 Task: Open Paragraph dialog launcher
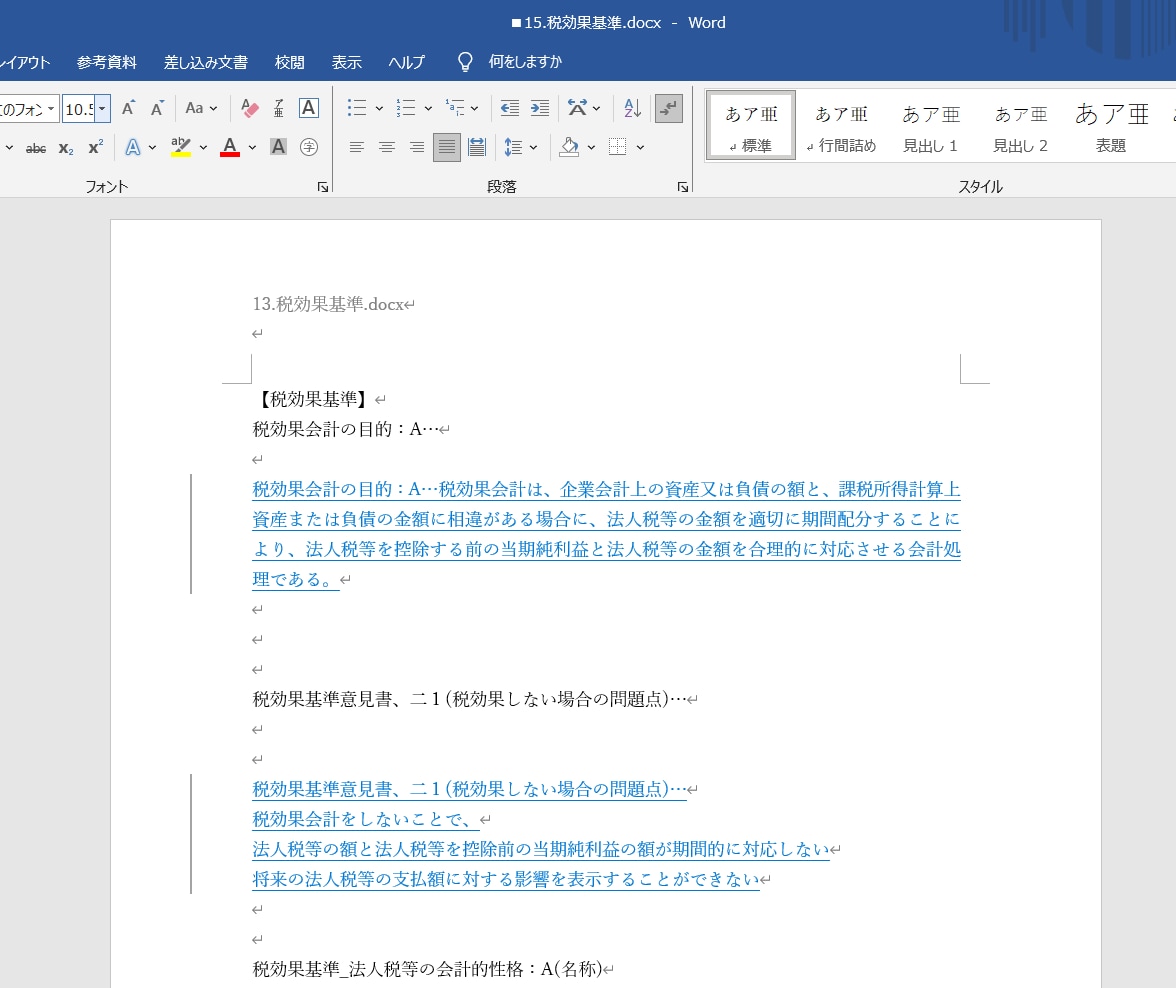[x=682, y=187]
